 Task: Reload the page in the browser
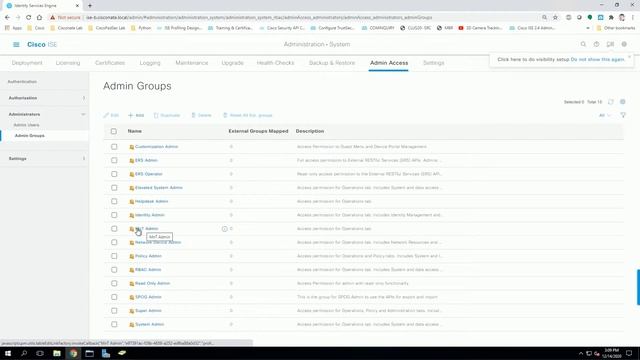pos(28,18)
